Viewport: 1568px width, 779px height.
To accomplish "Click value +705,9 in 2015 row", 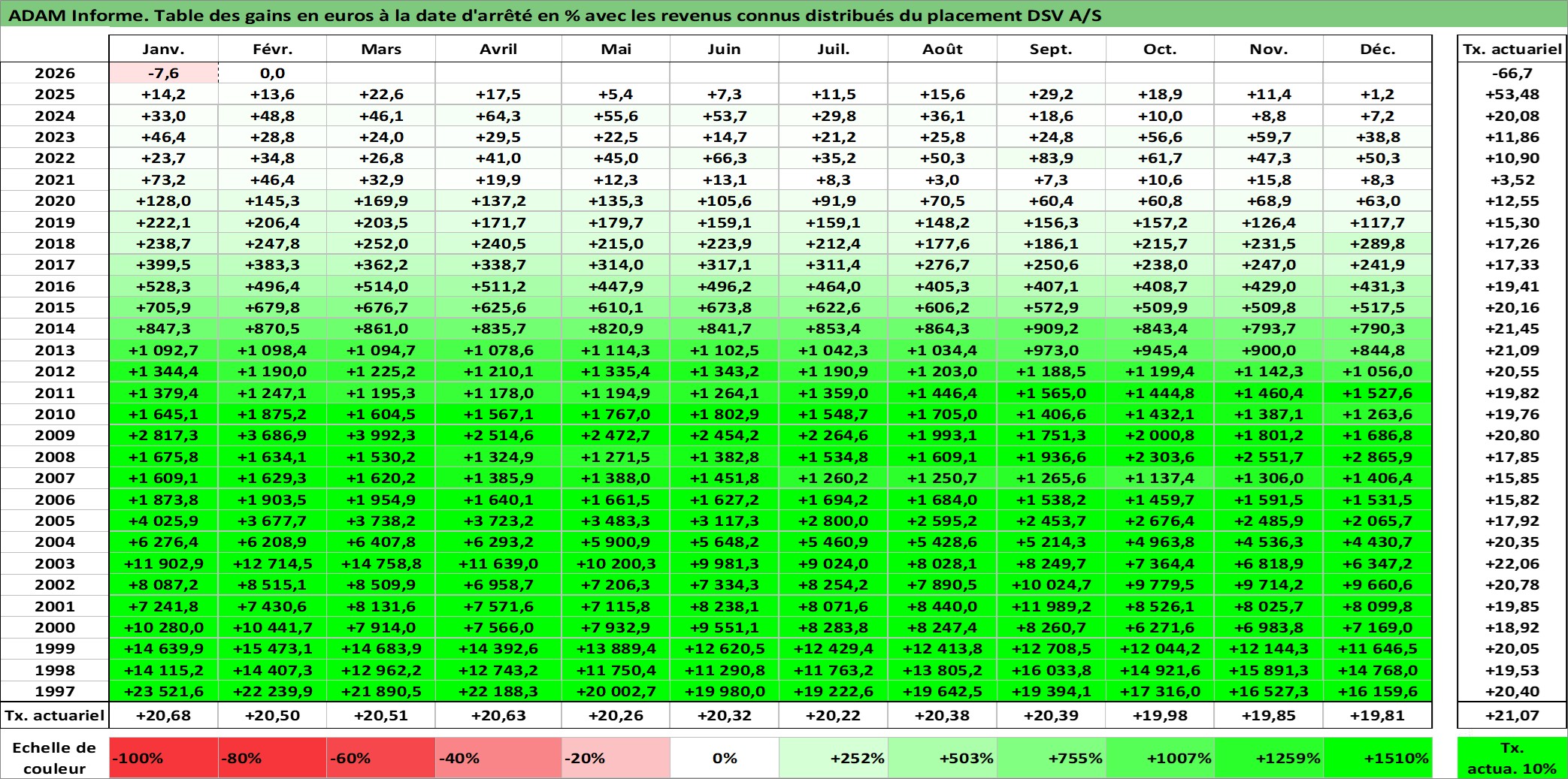I will click(x=164, y=307).
